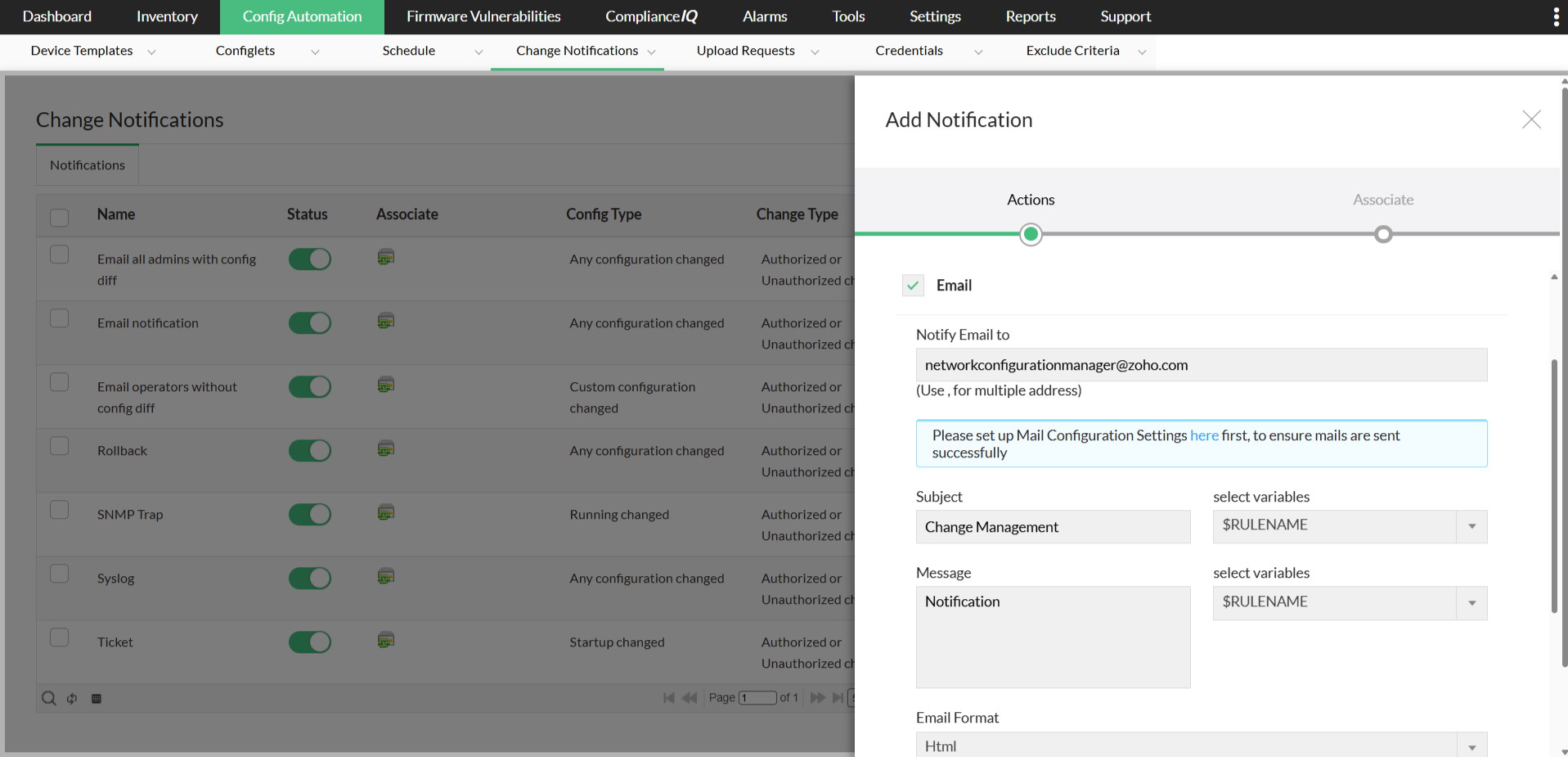Open the three-dot menu in top bar

[1555, 17]
